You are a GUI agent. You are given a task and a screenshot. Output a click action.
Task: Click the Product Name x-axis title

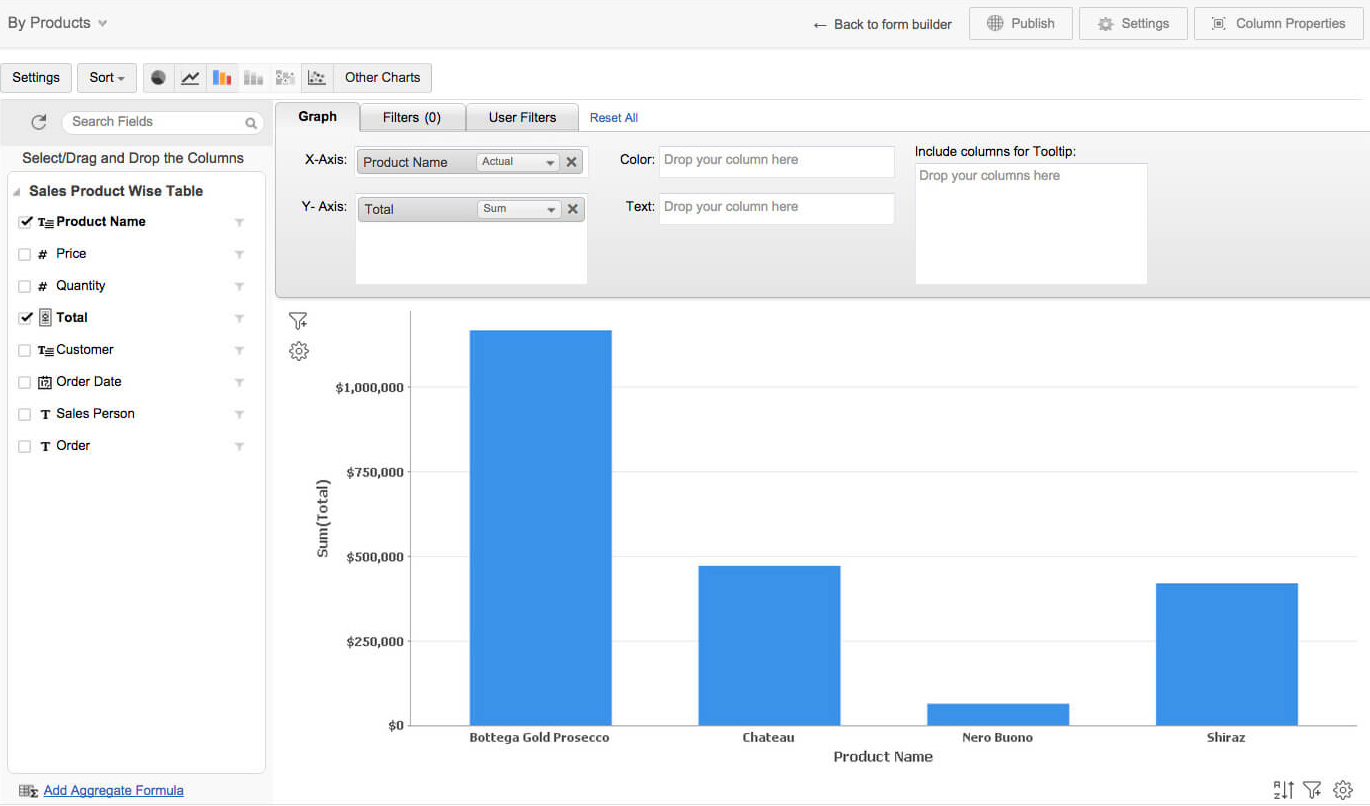click(x=883, y=757)
